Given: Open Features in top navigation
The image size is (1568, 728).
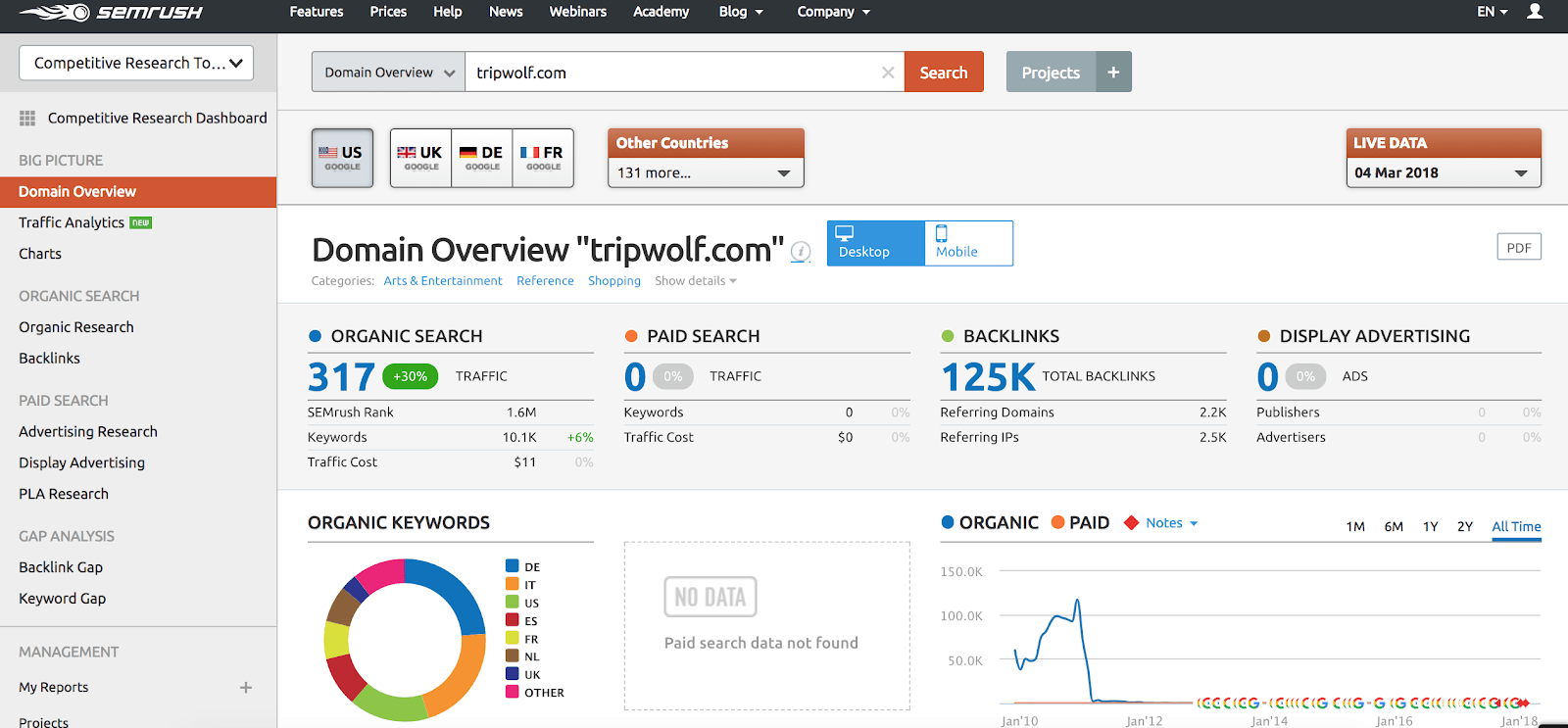Looking at the screenshot, I should click(x=317, y=12).
